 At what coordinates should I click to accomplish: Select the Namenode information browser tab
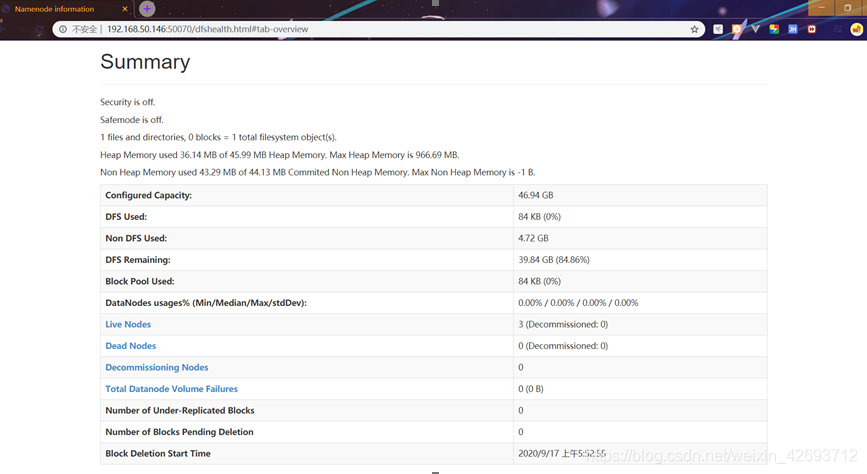65,9
